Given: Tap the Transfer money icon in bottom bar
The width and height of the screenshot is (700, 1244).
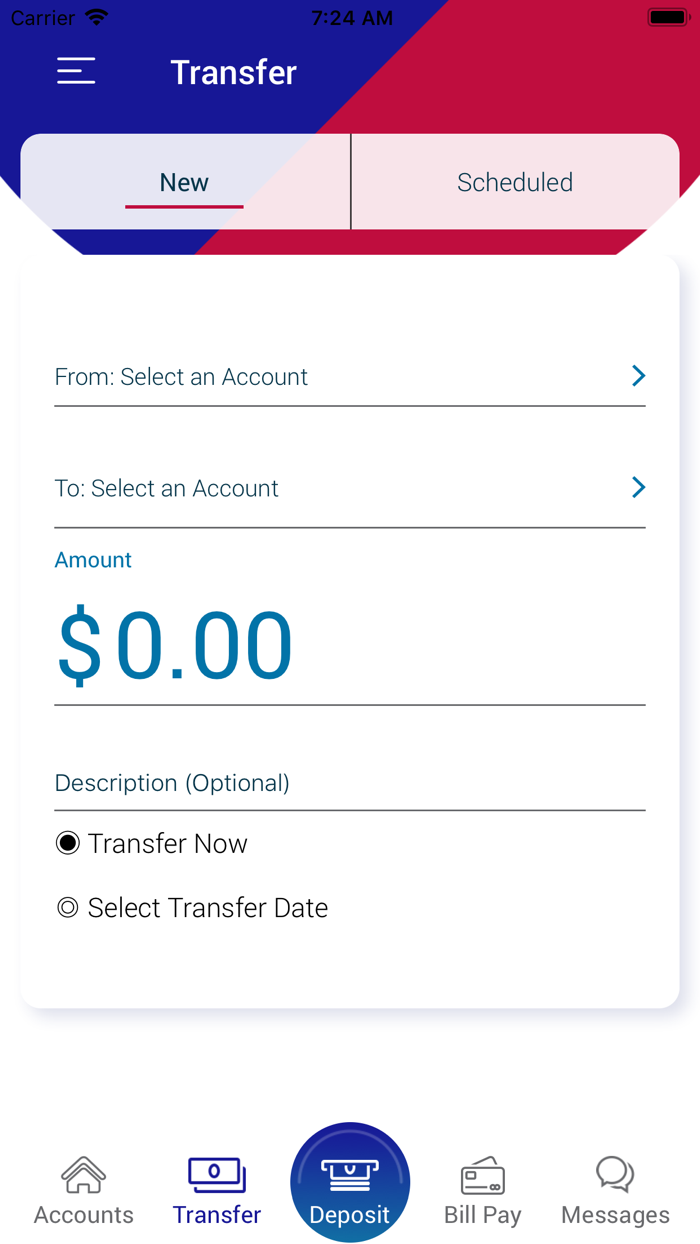Looking at the screenshot, I should coord(217,1175).
